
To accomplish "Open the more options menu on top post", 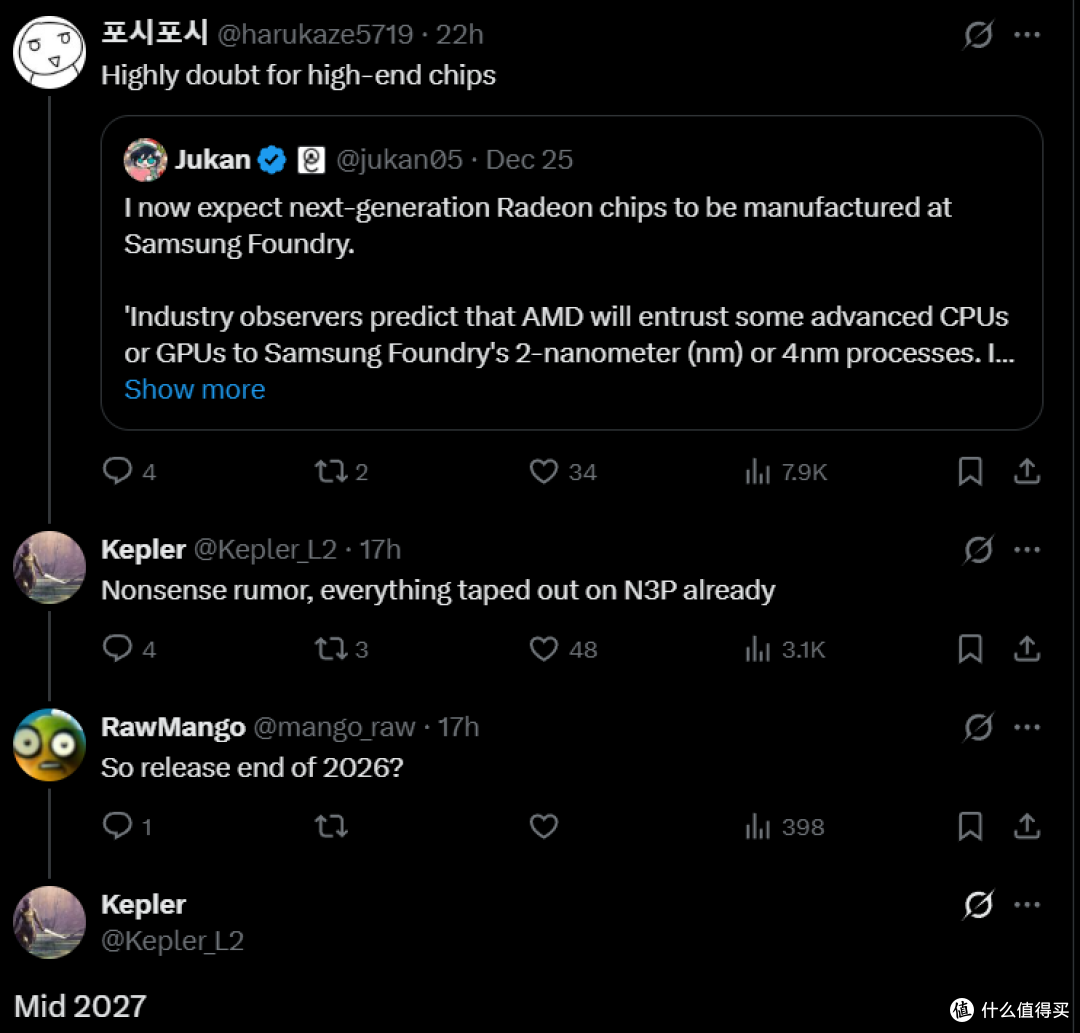I will pyautogui.click(x=1027, y=34).
